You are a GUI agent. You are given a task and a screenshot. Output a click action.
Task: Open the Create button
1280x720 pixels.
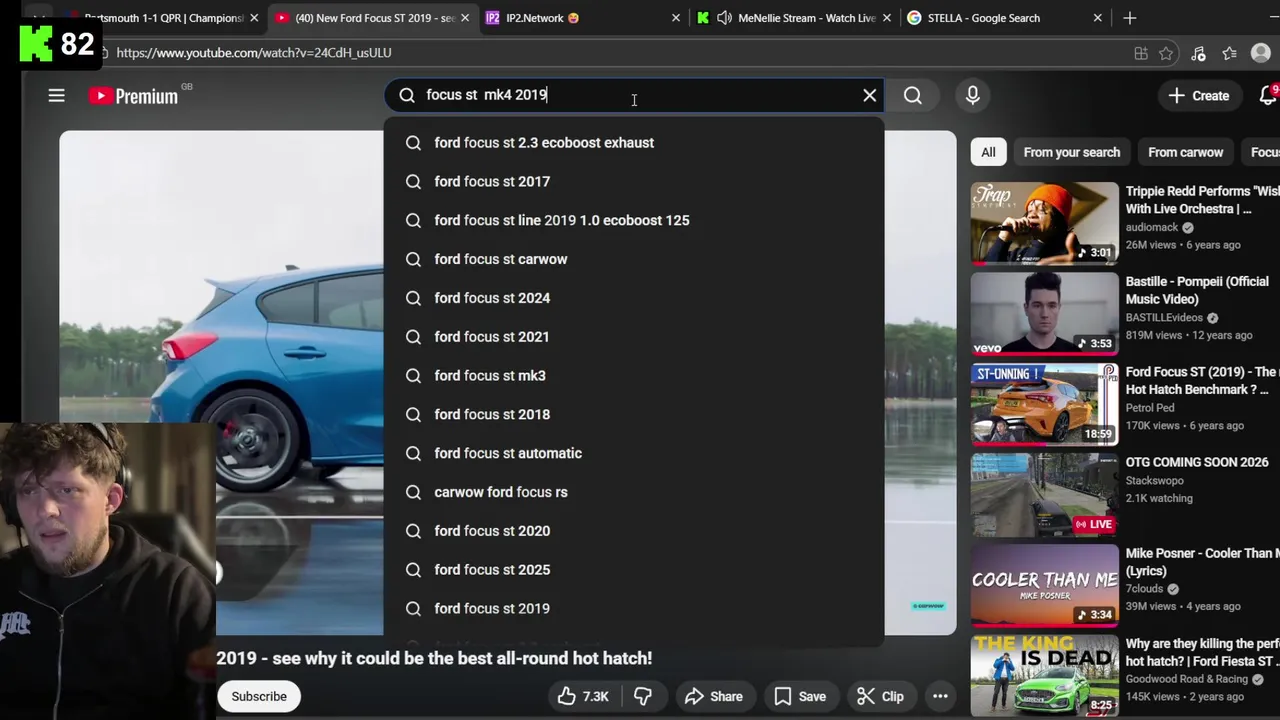(x=1199, y=96)
